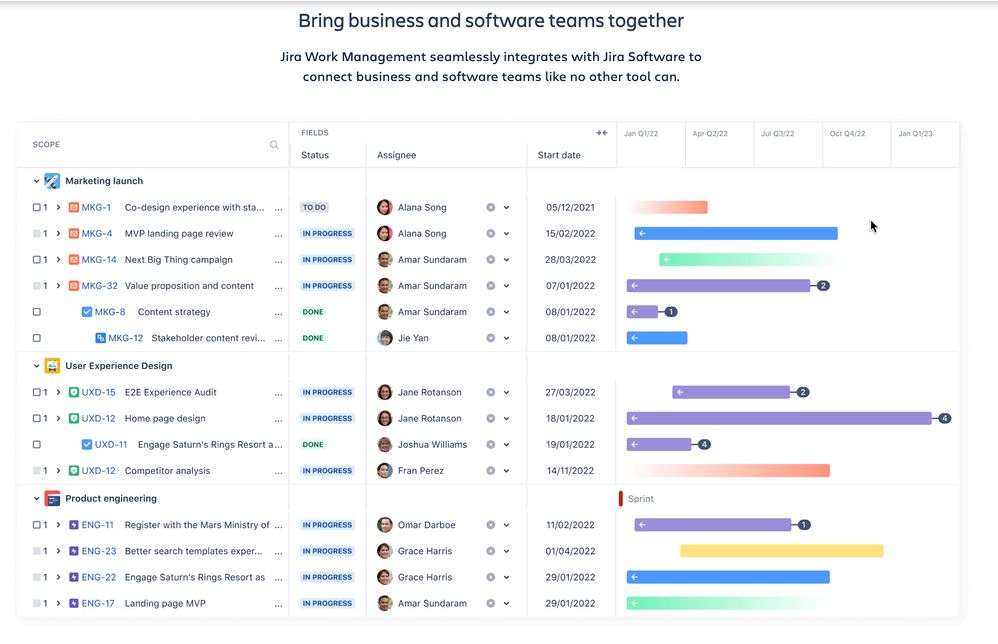Screen dimensions: 998x644
Task: Click Omar Darboe avatar icon
Action: (x=384, y=525)
